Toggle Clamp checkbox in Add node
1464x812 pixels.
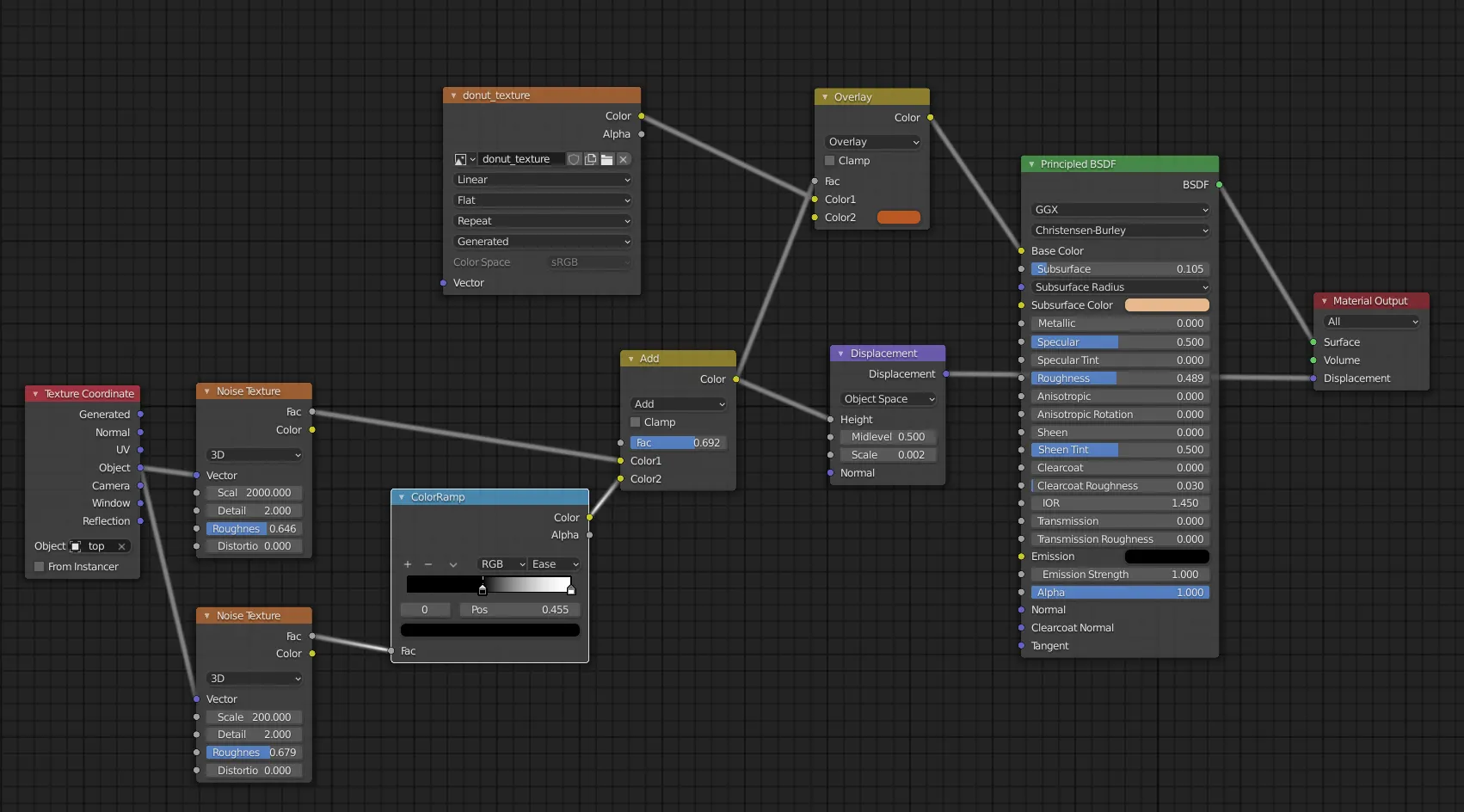click(636, 422)
